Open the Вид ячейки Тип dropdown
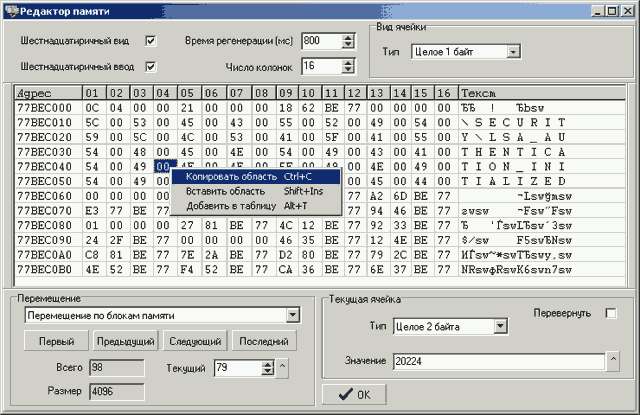Screen dimensions: 640x415 click(512, 51)
